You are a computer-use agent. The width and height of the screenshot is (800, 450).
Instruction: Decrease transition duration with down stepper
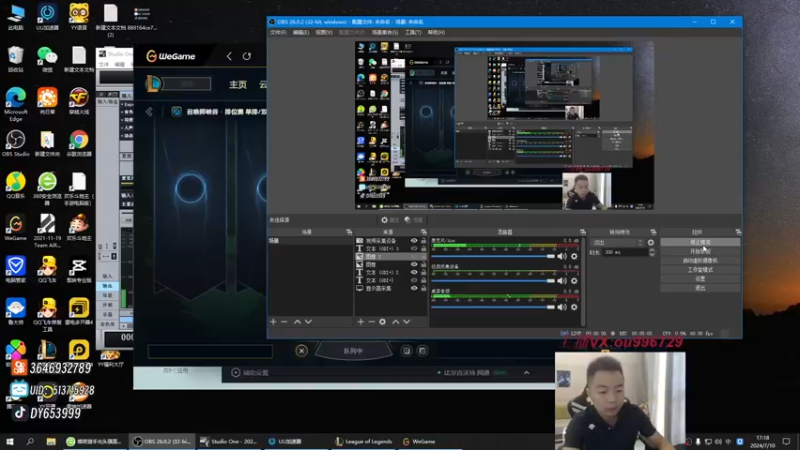(652, 254)
